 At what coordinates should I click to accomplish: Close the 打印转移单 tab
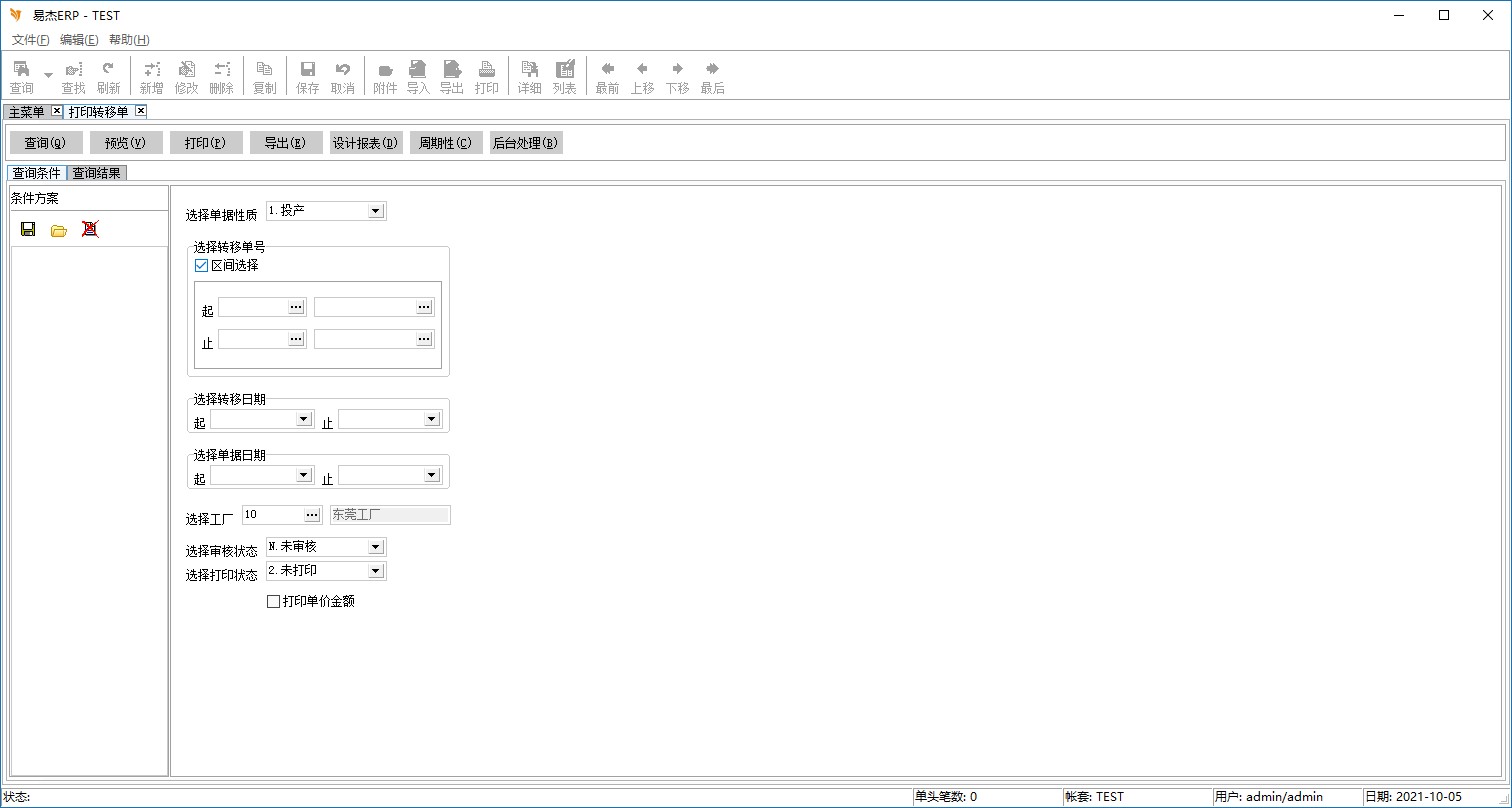[141, 111]
